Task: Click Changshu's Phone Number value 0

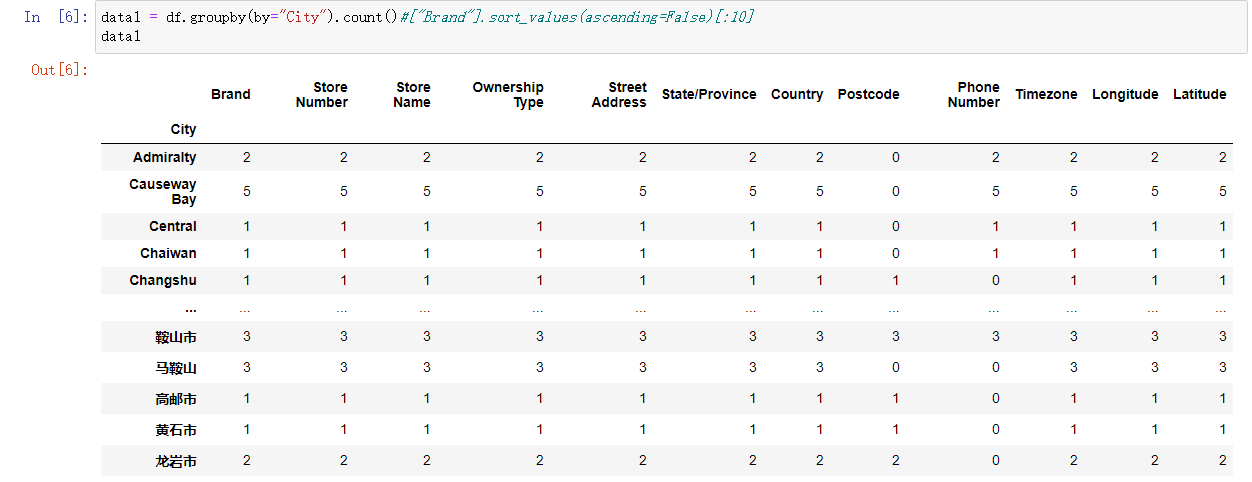Action: point(996,280)
